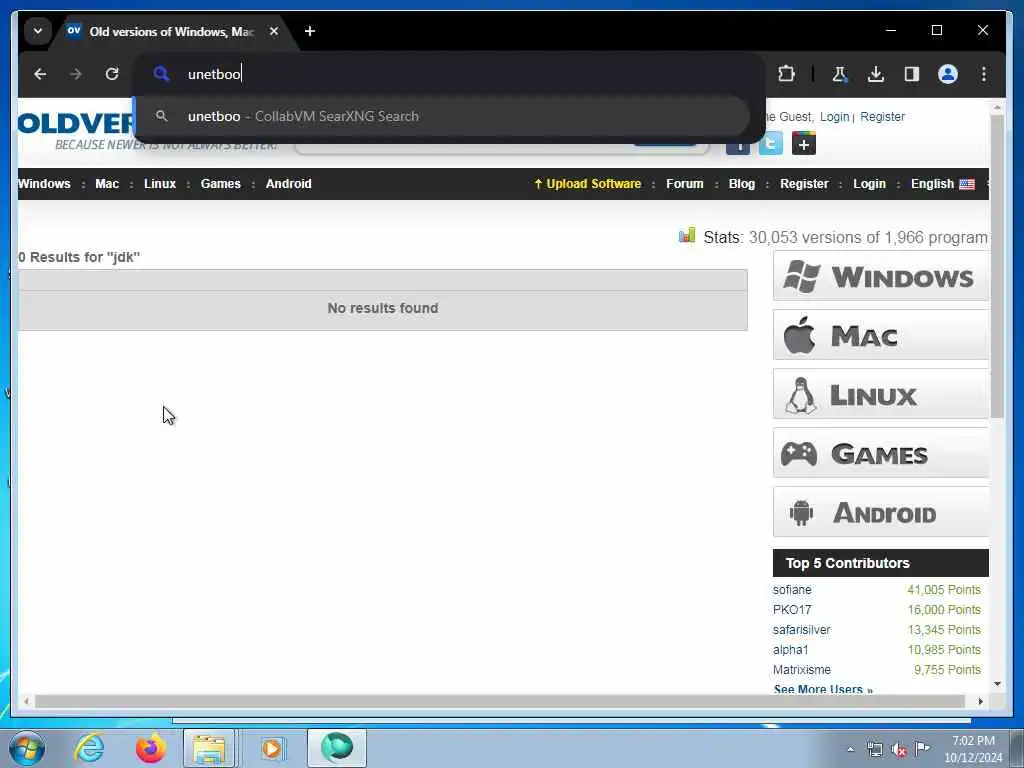Open the Forum link
The height and width of the screenshot is (768, 1024).
point(684,184)
